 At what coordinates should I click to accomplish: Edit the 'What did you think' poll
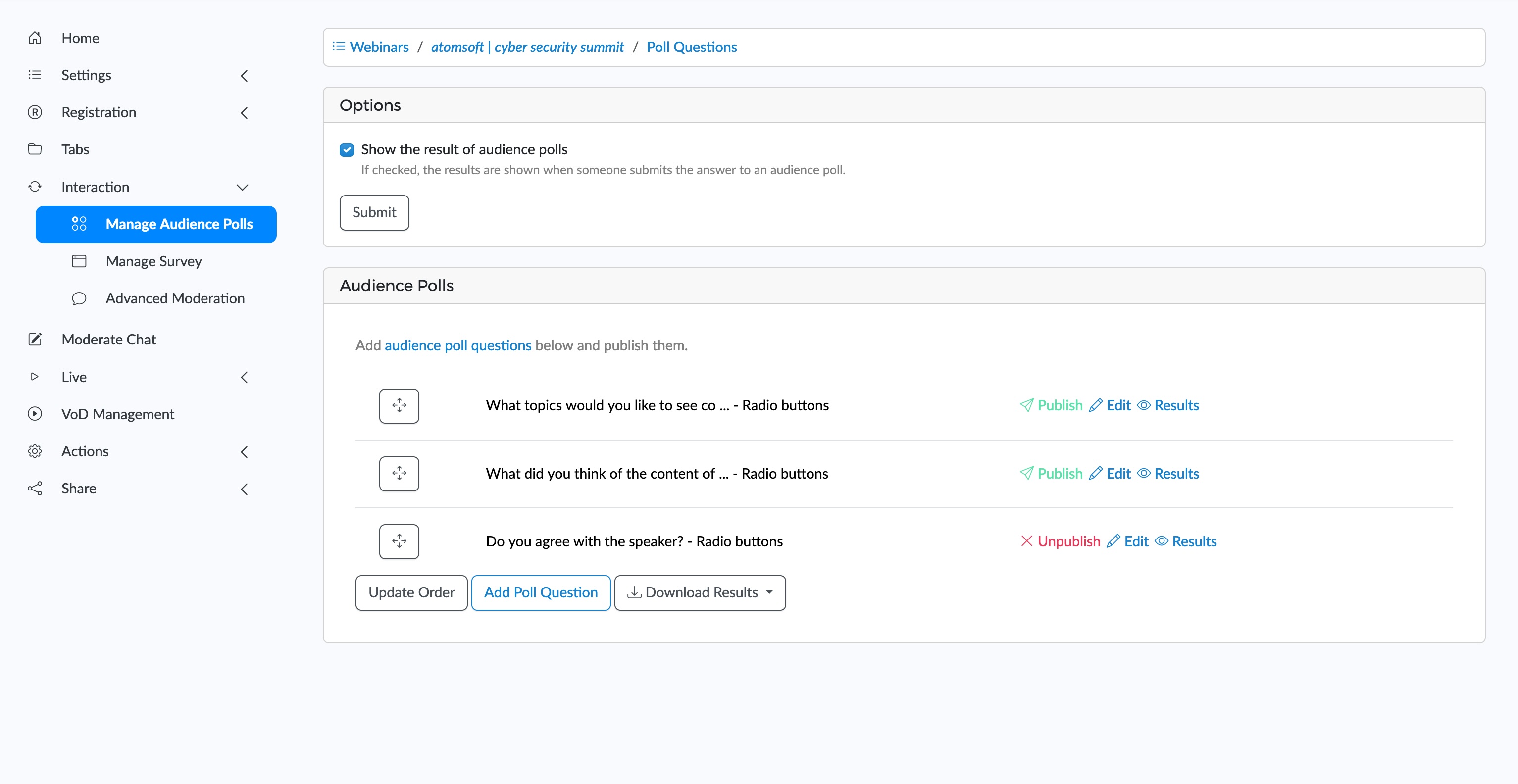(1118, 474)
